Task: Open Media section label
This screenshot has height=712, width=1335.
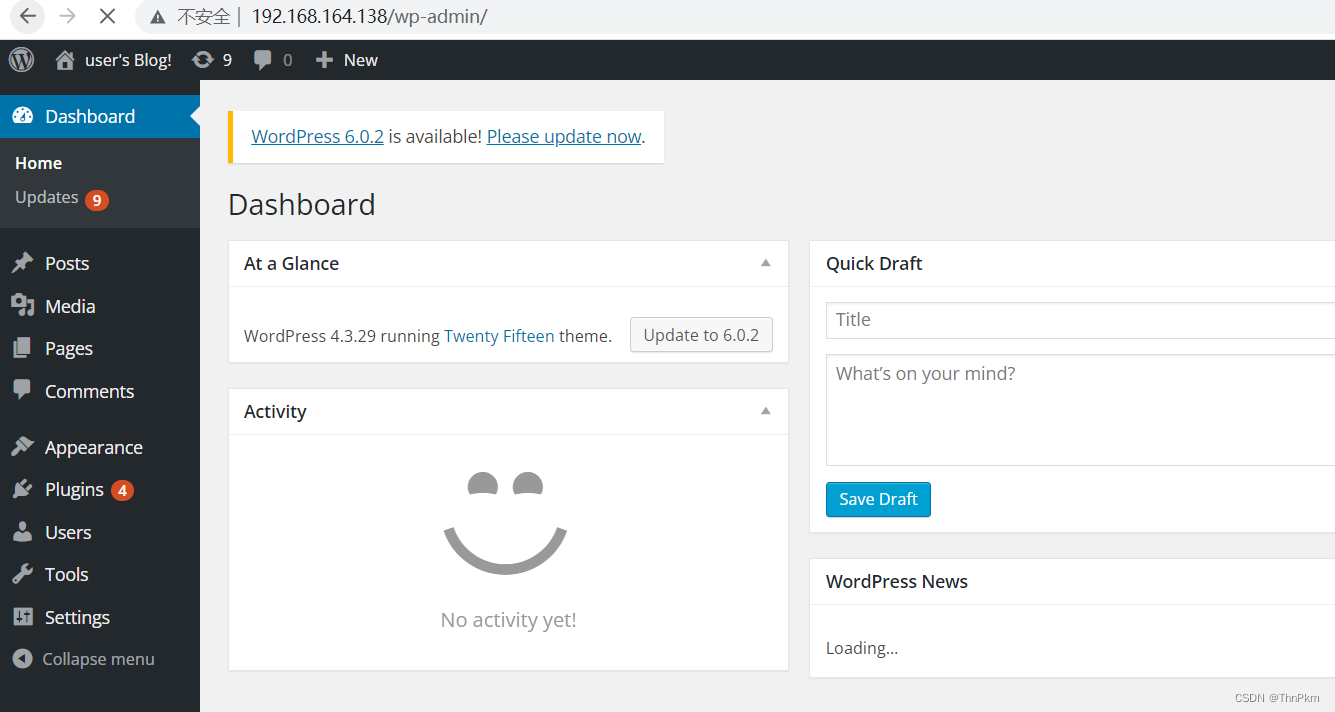Action: (70, 306)
